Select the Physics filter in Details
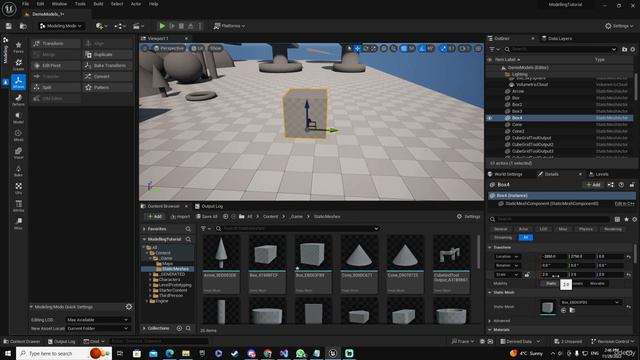Screen dimensions: 640x360 pyautogui.click(x=585, y=229)
